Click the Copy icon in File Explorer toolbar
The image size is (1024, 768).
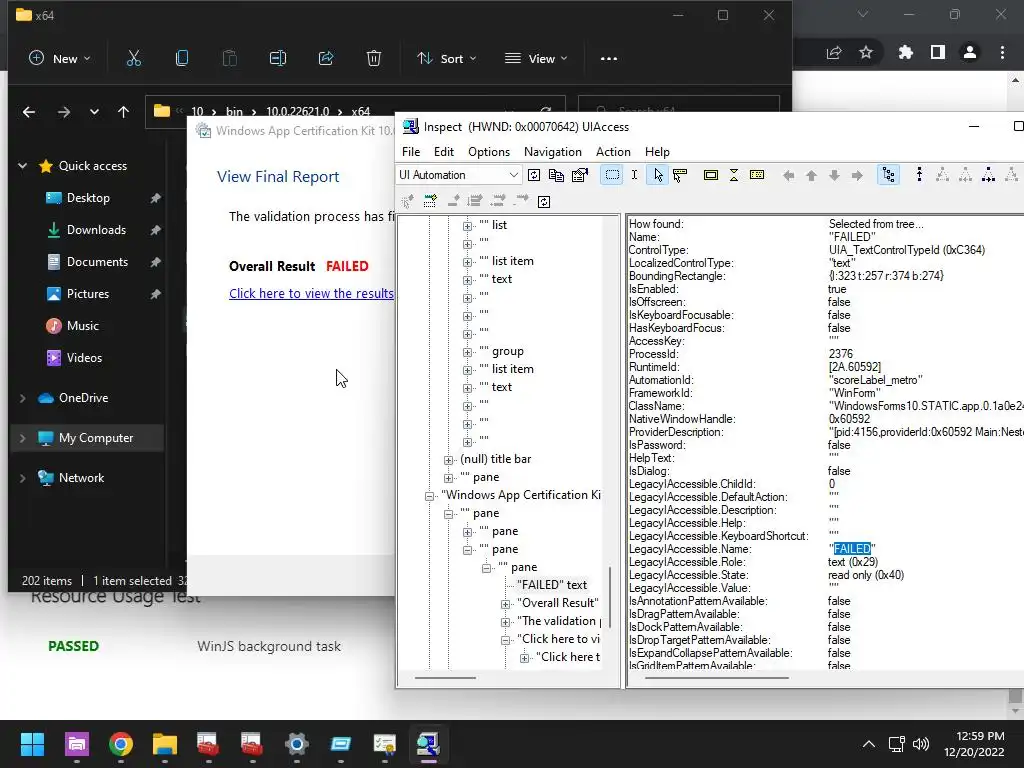pos(182,58)
